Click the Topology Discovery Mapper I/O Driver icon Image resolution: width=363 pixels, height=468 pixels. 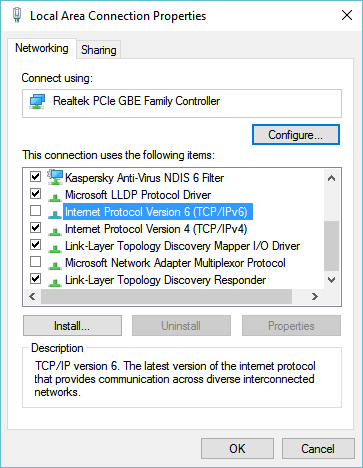pyautogui.click(x=55, y=248)
